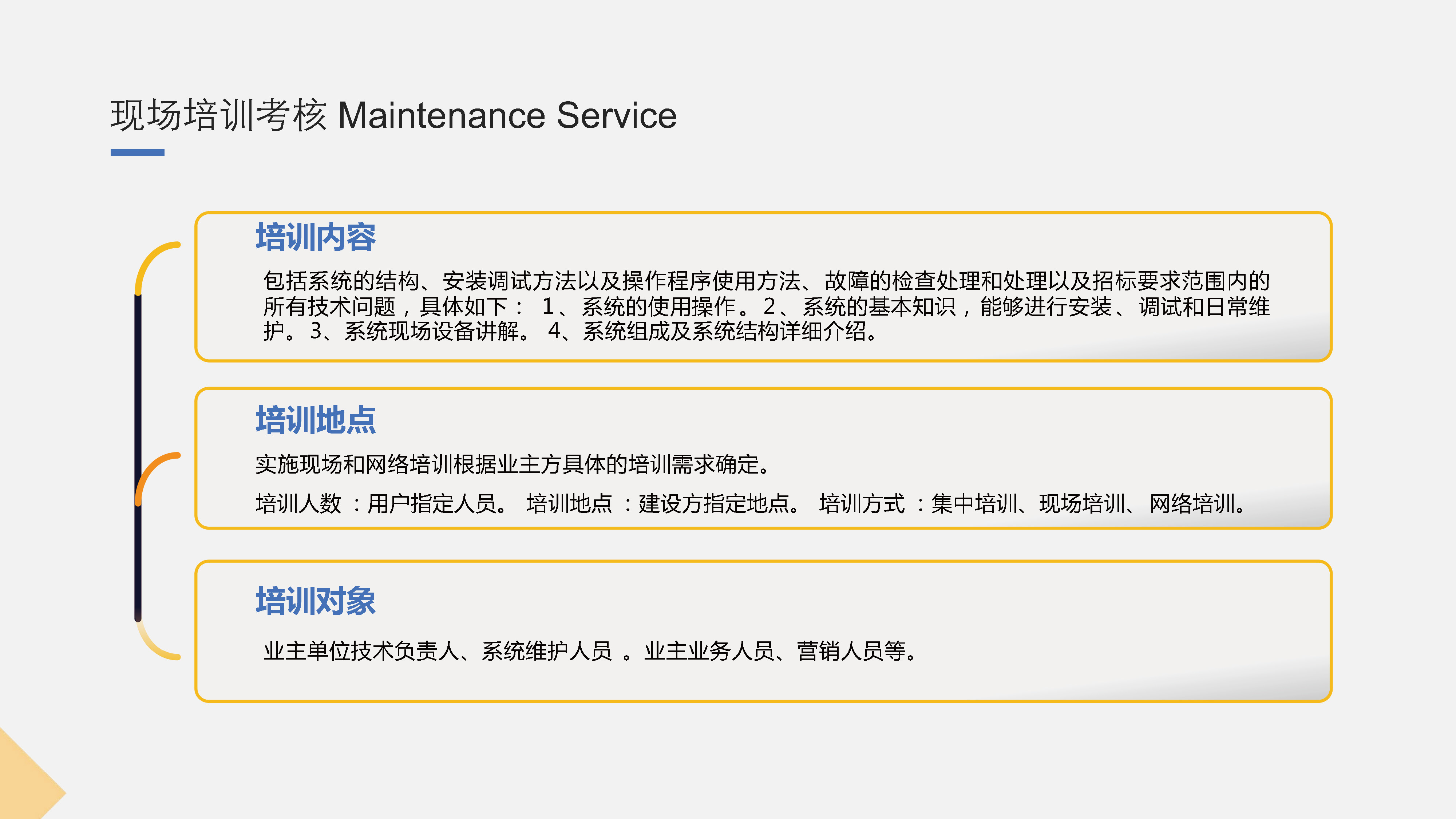
Task: Select the English text Maintenance Service
Action: pos(506,115)
